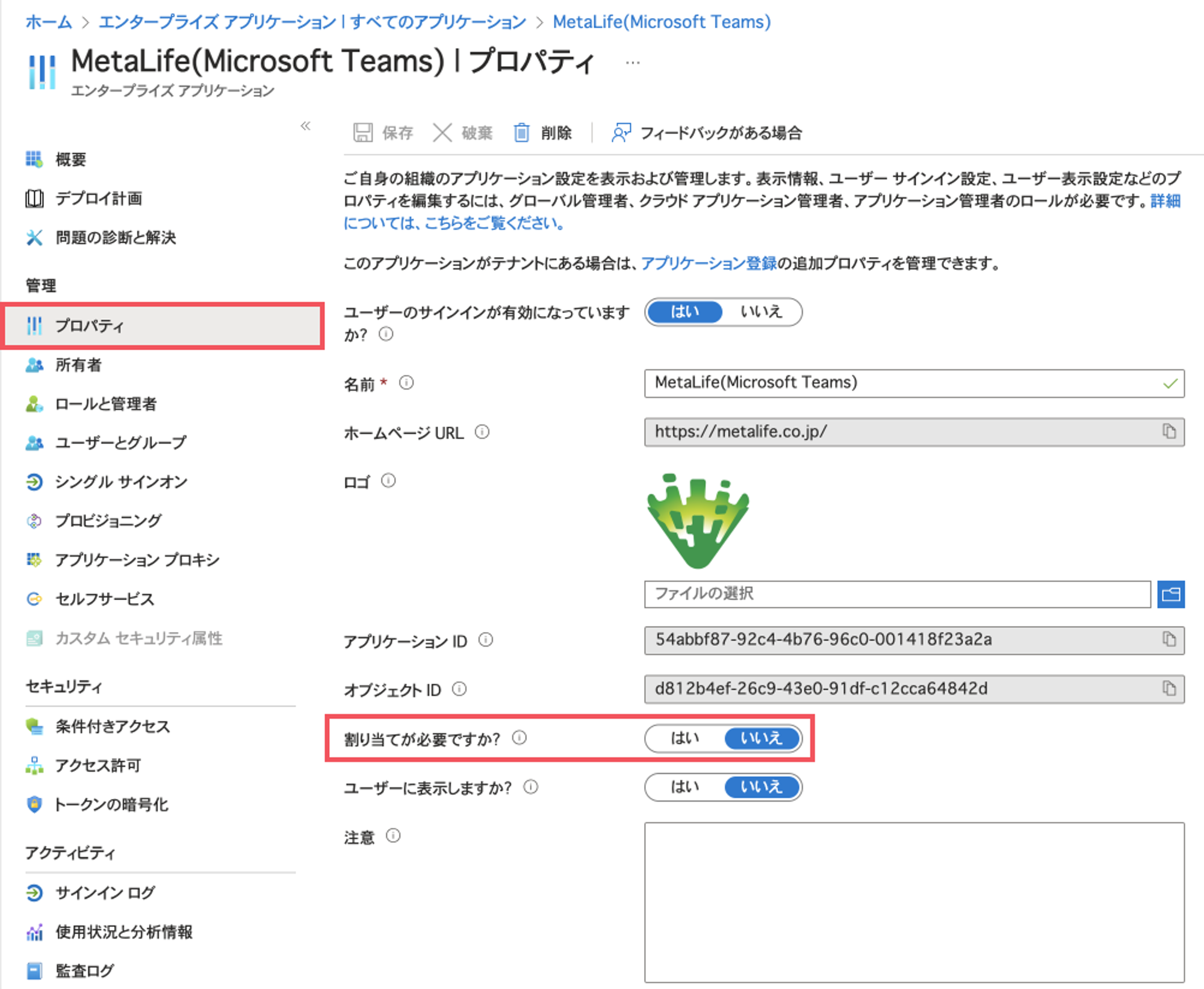1204x989 pixels.
Task: Click the blue browse folder button for logo
Action: [x=1171, y=594]
